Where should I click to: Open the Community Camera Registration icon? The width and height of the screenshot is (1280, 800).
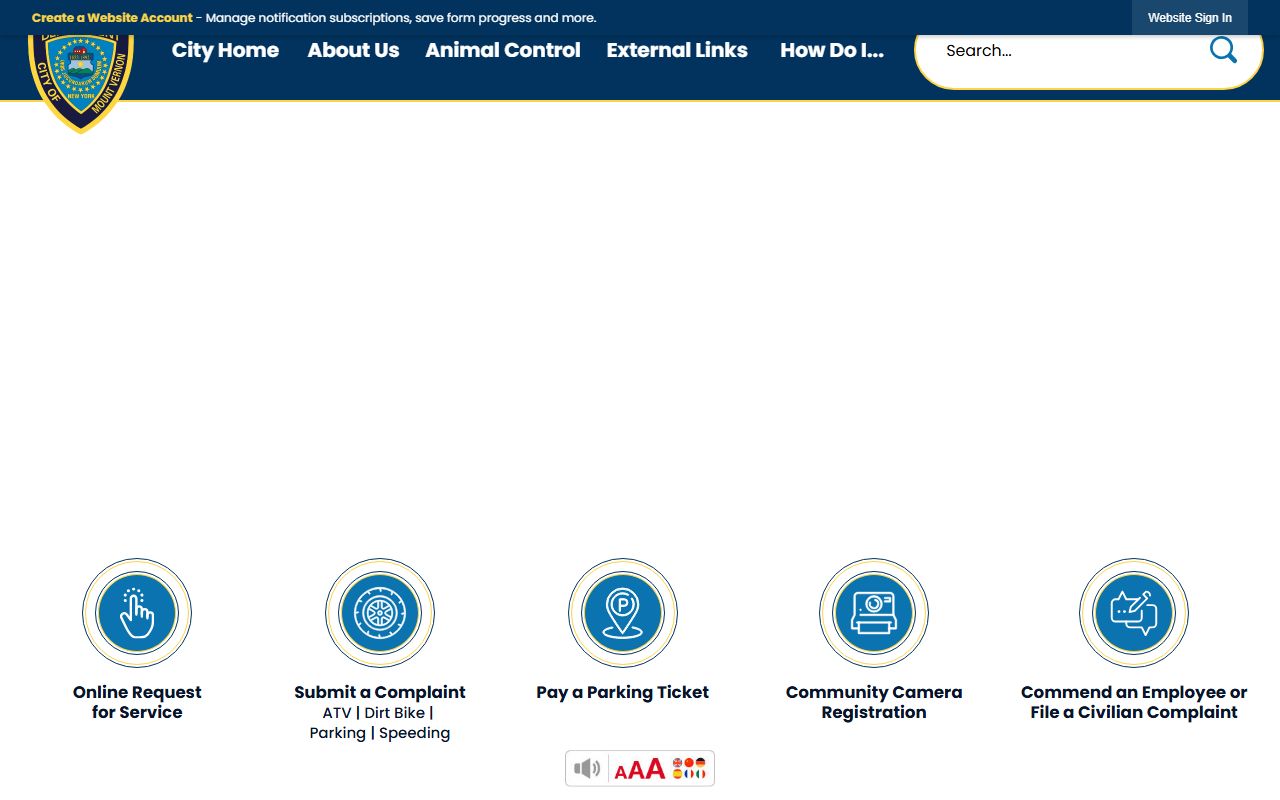(874, 613)
